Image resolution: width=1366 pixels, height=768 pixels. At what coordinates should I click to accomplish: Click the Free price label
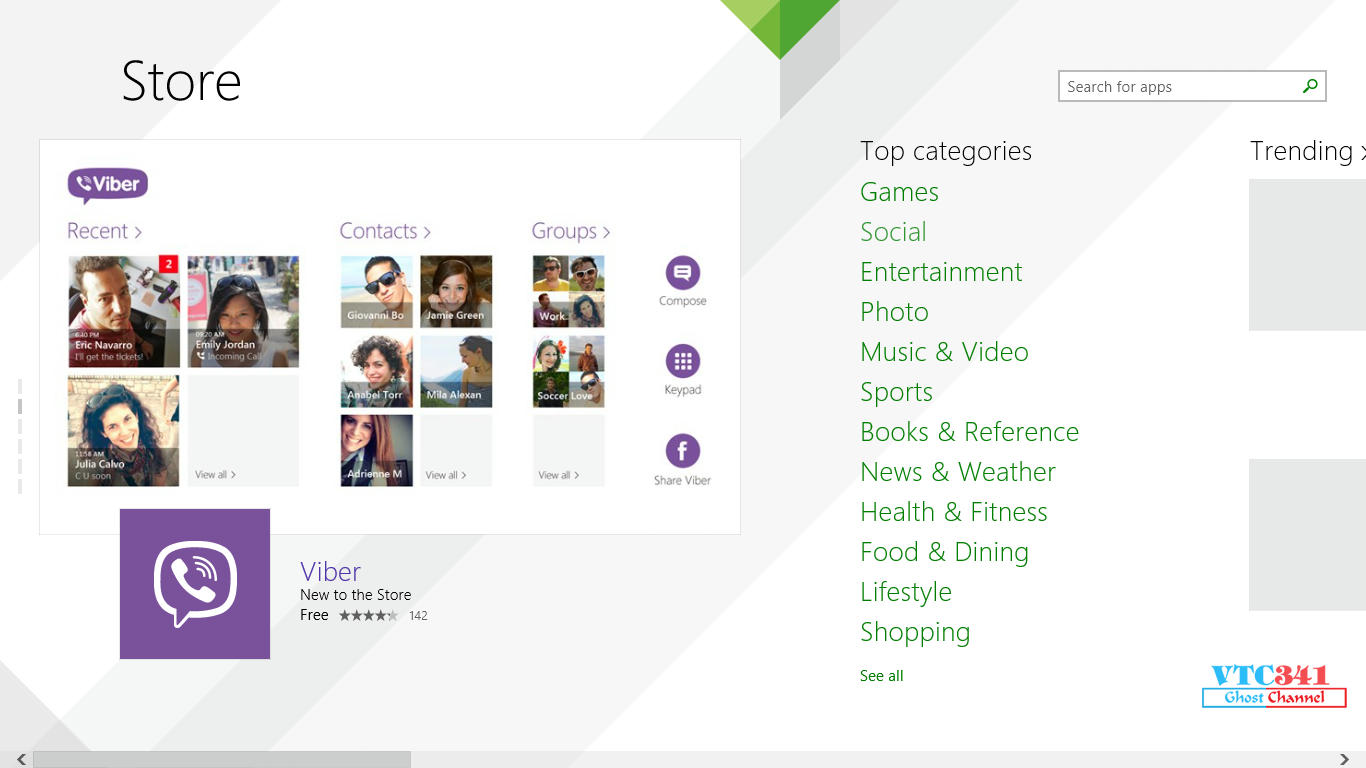coord(314,615)
